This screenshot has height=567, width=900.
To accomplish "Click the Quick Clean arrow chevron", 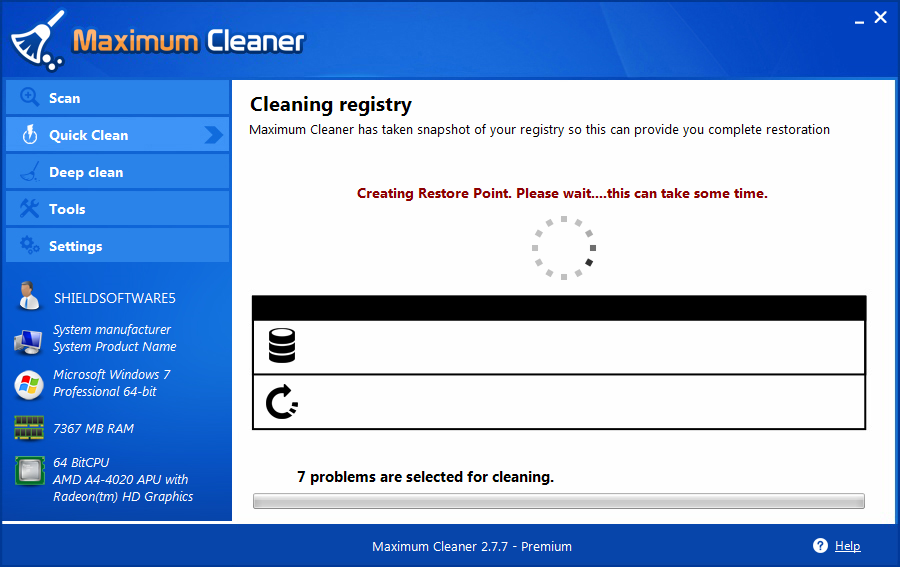I will coord(214,135).
